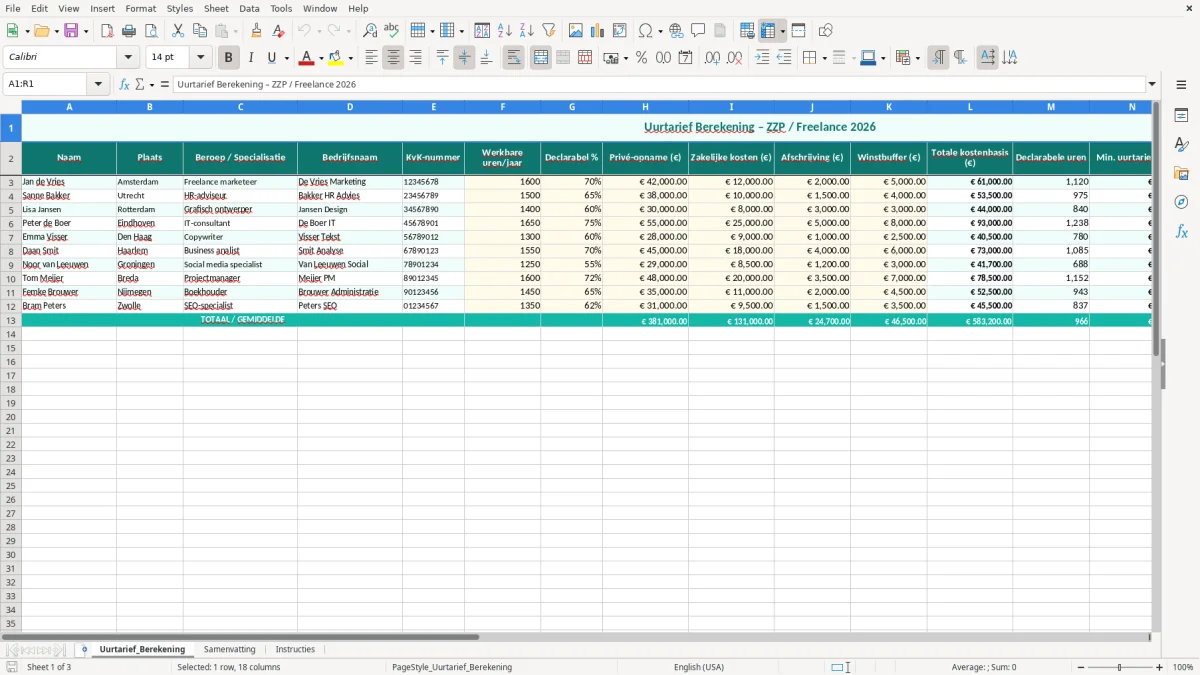The width and height of the screenshot is (1200, 675).
Task: Click the Zoom In plus button
Action: click(1160, 667)
